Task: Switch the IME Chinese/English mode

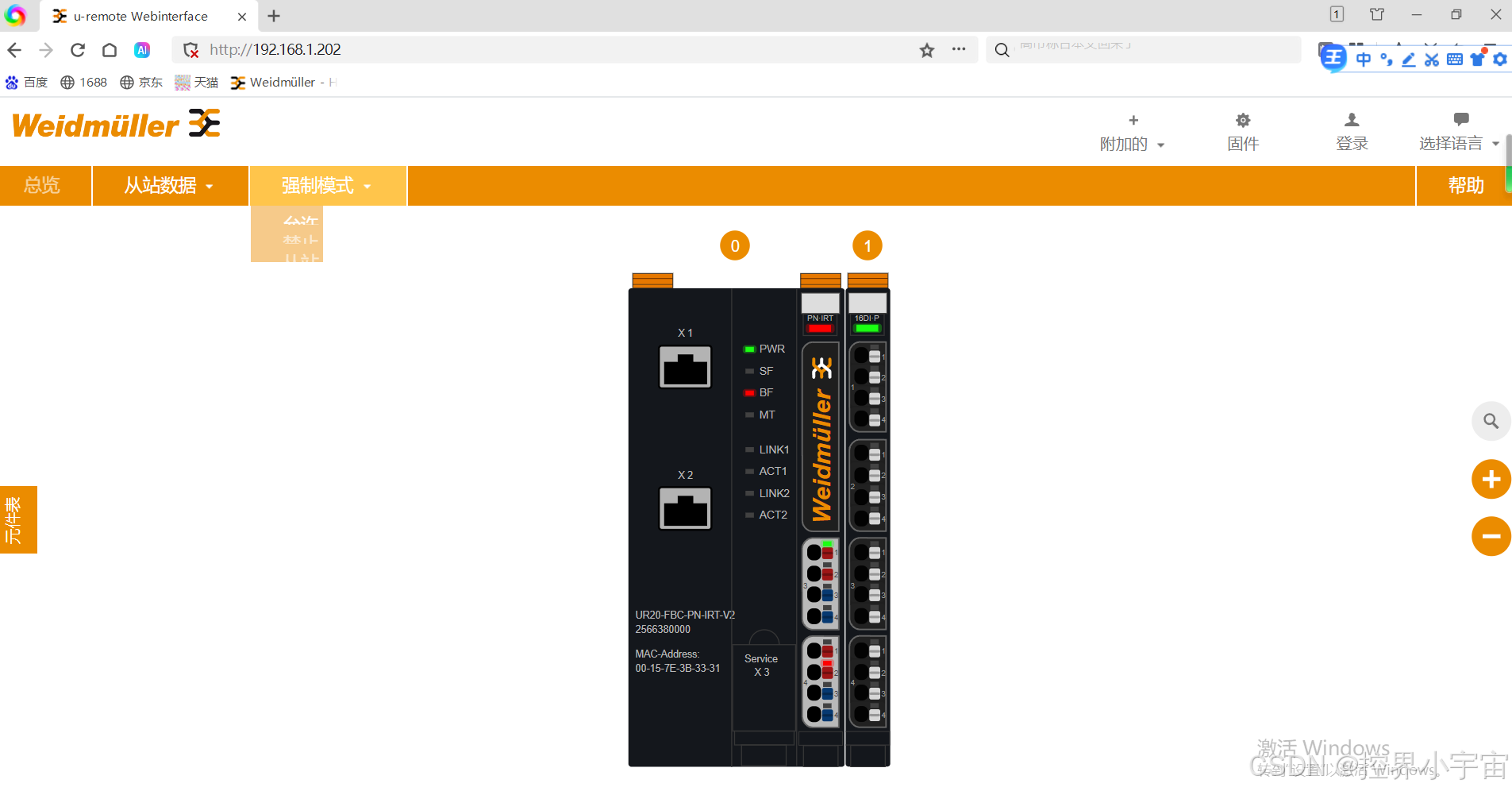Action: 1364,60
